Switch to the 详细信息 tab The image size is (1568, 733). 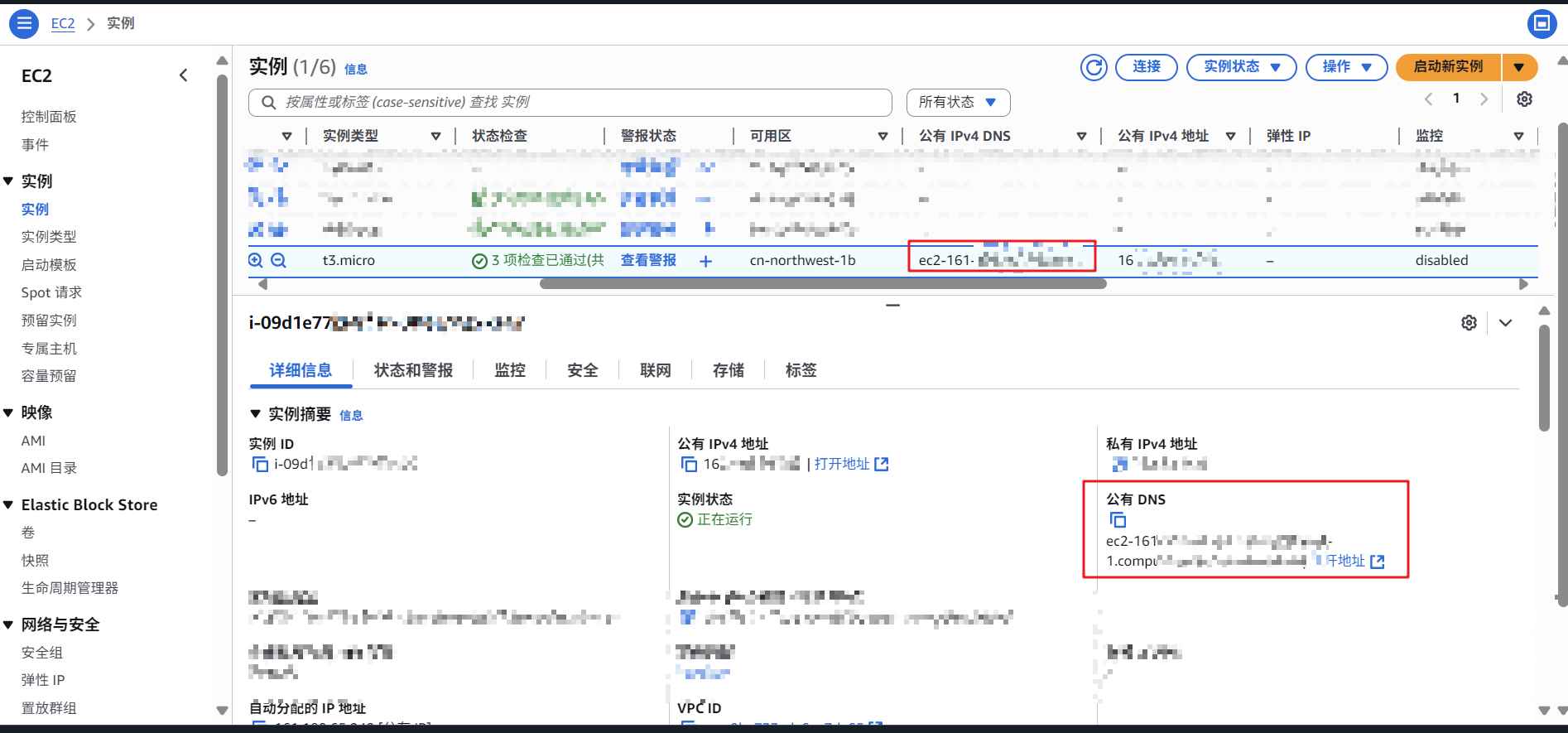point(301,371)
